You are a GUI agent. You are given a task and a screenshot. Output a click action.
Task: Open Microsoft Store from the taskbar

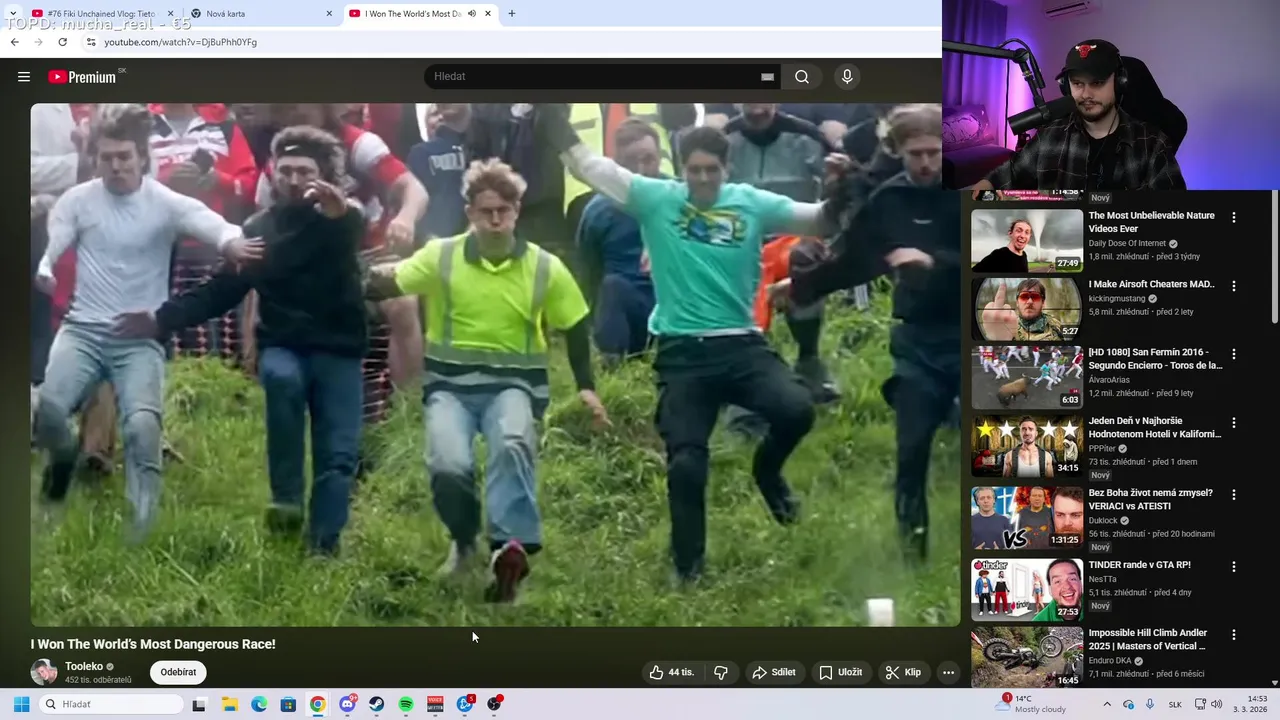click(x=288, y=704)
